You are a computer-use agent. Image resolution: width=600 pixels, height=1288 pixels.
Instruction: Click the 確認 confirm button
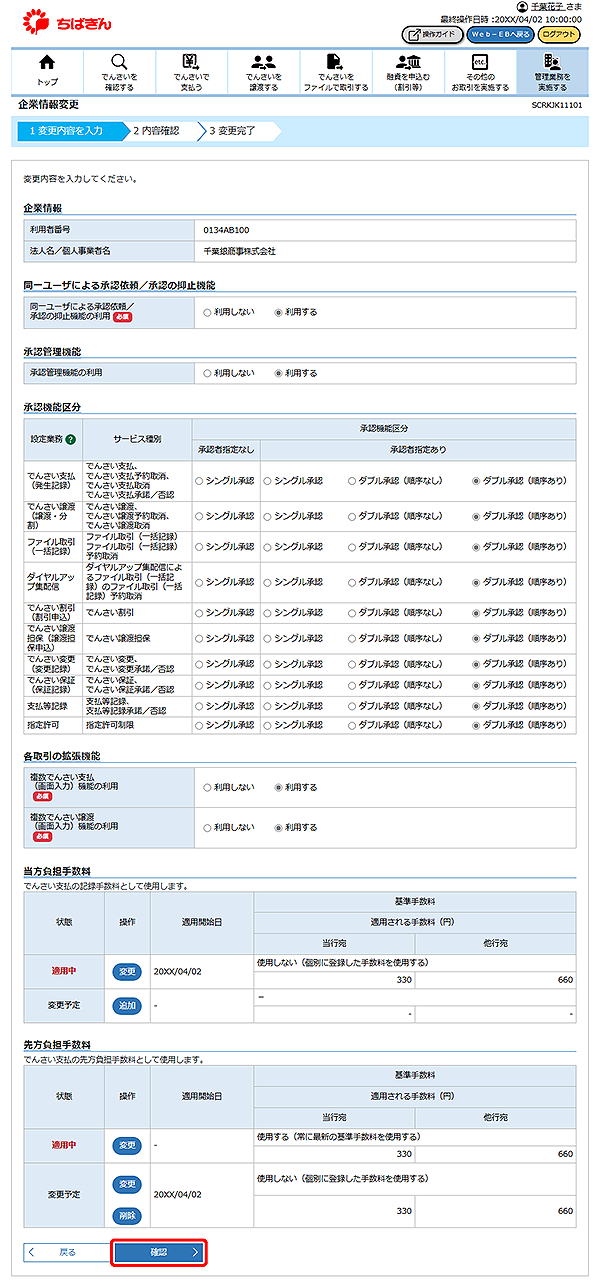click(x=159, y=1252)
